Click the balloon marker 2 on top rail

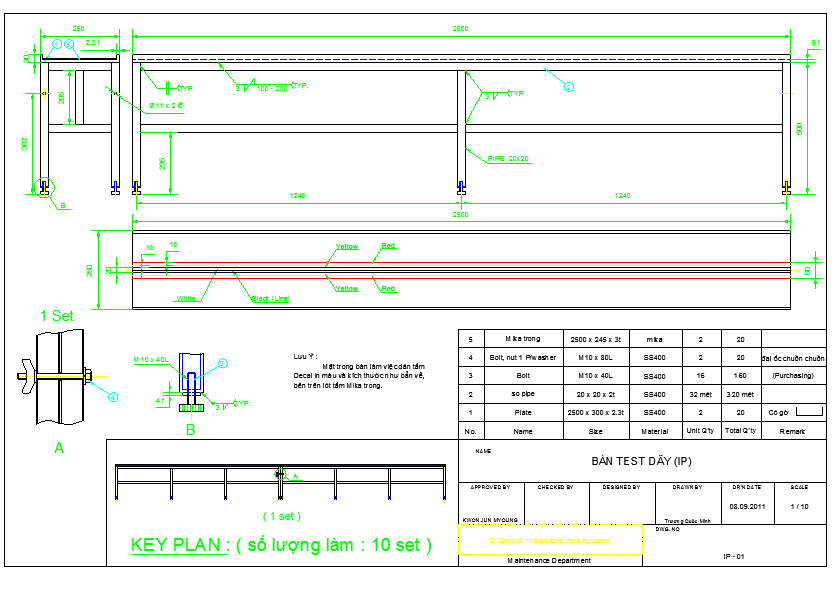tap(568, 88)
